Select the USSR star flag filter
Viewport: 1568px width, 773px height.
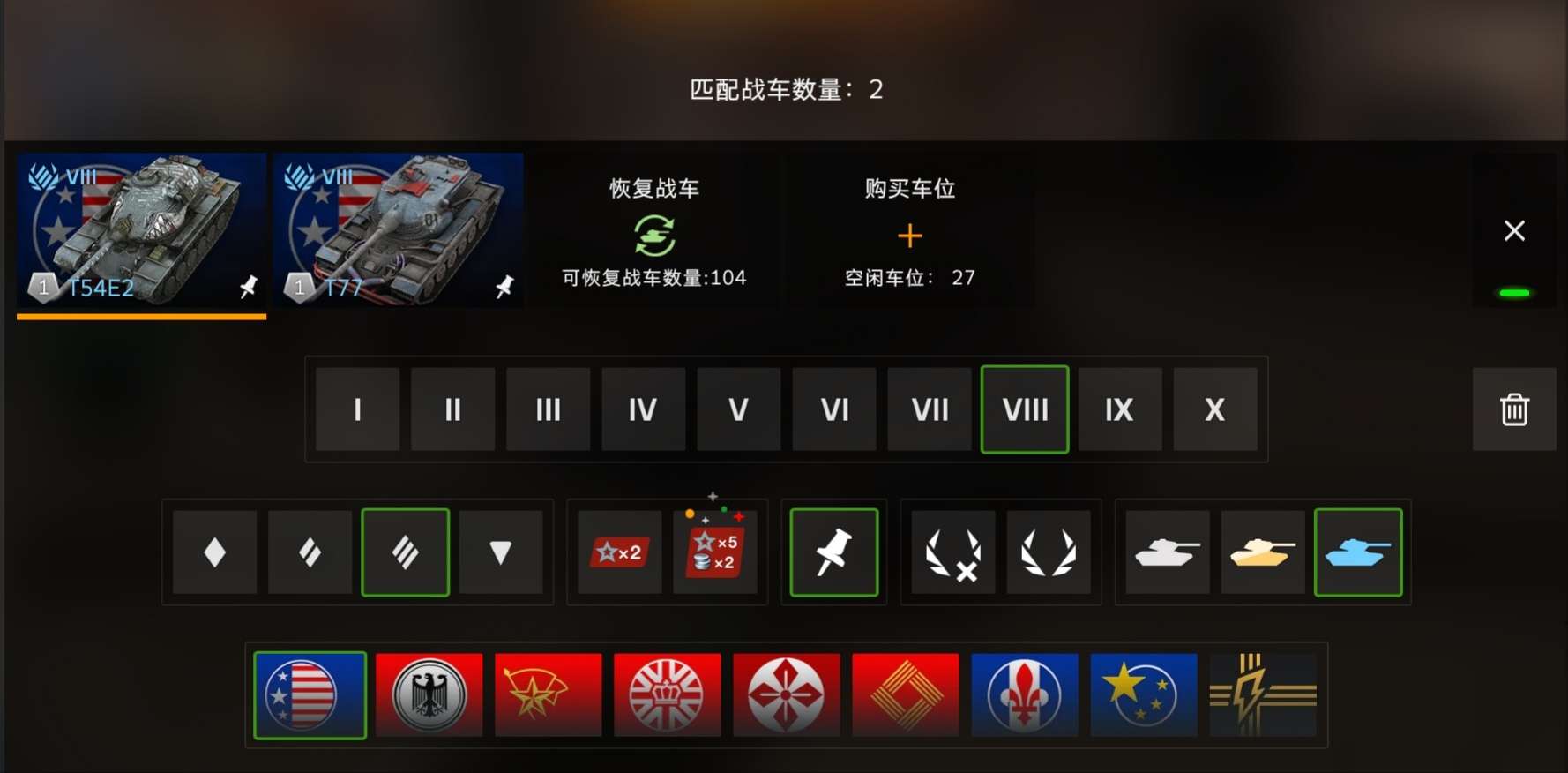[x=549, y=695]
